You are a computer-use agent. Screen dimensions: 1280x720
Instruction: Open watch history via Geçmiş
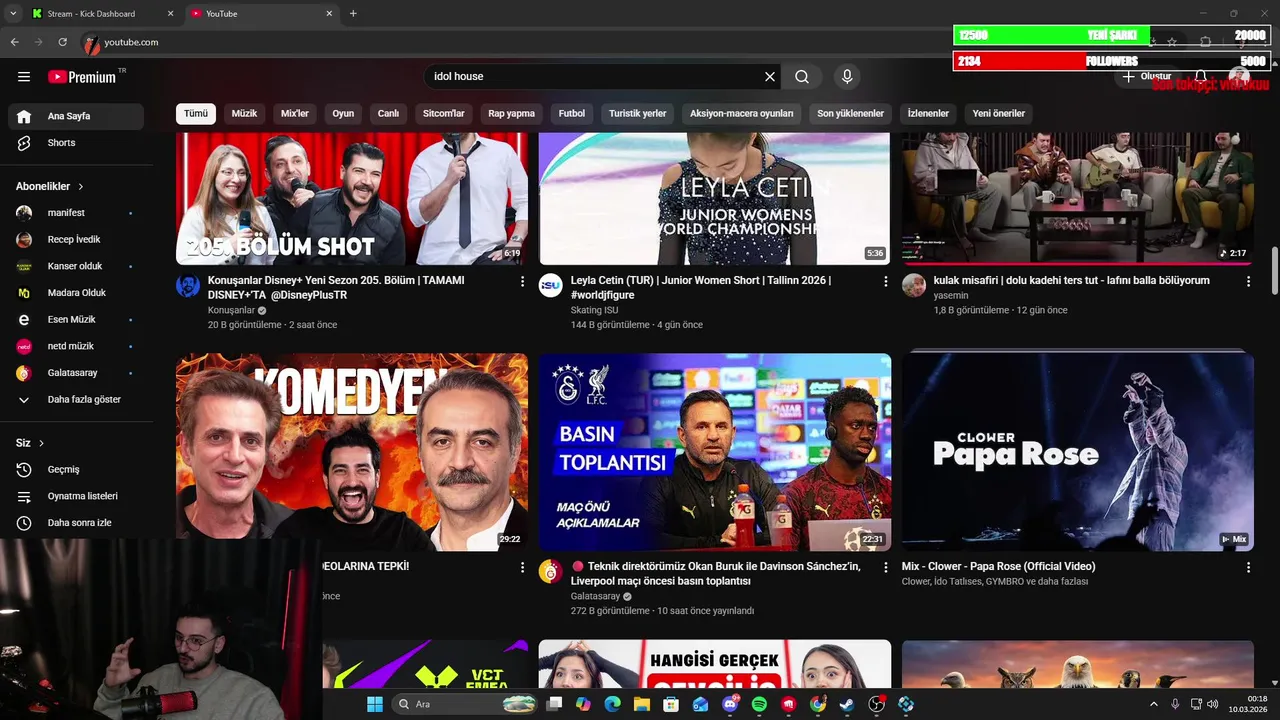tap(76, 470)
